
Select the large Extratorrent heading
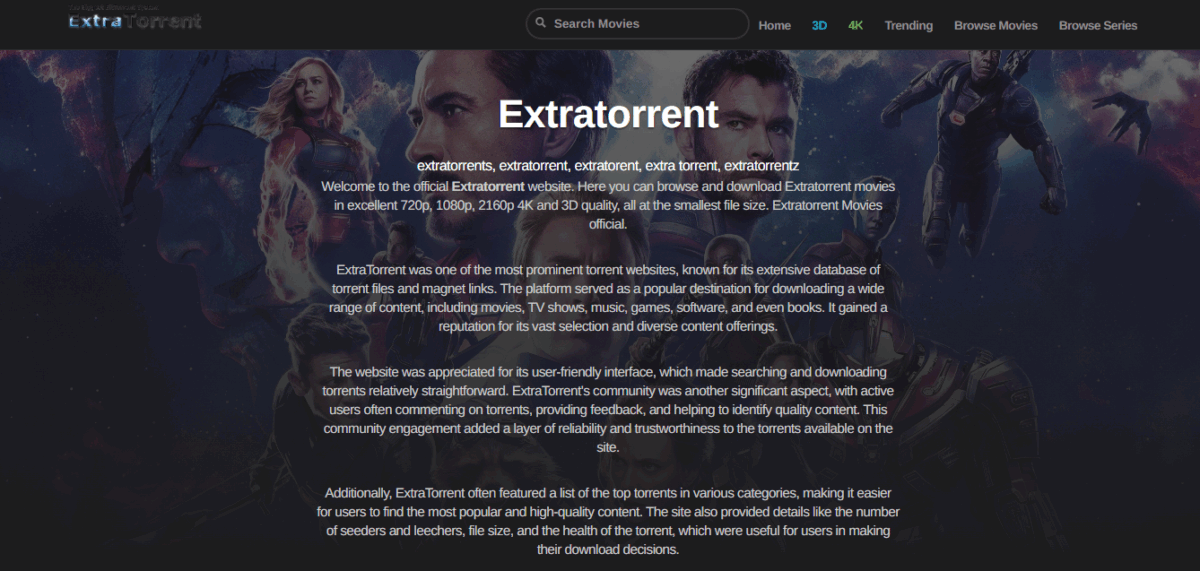click(608, 113)
